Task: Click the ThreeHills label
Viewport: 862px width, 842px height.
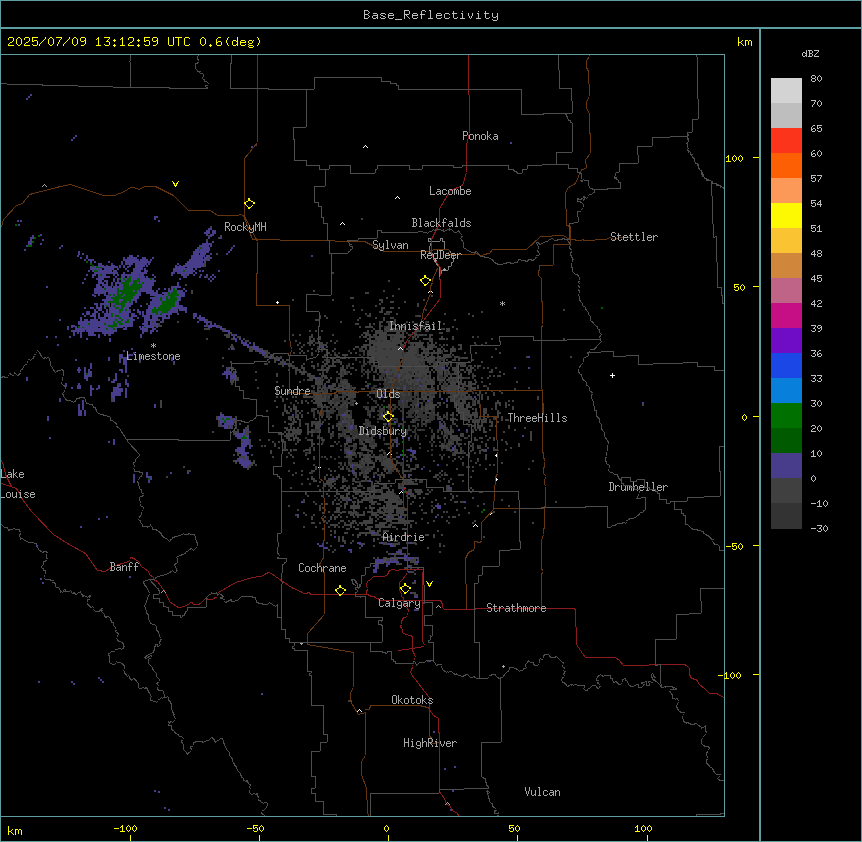Action: [537, 418]
